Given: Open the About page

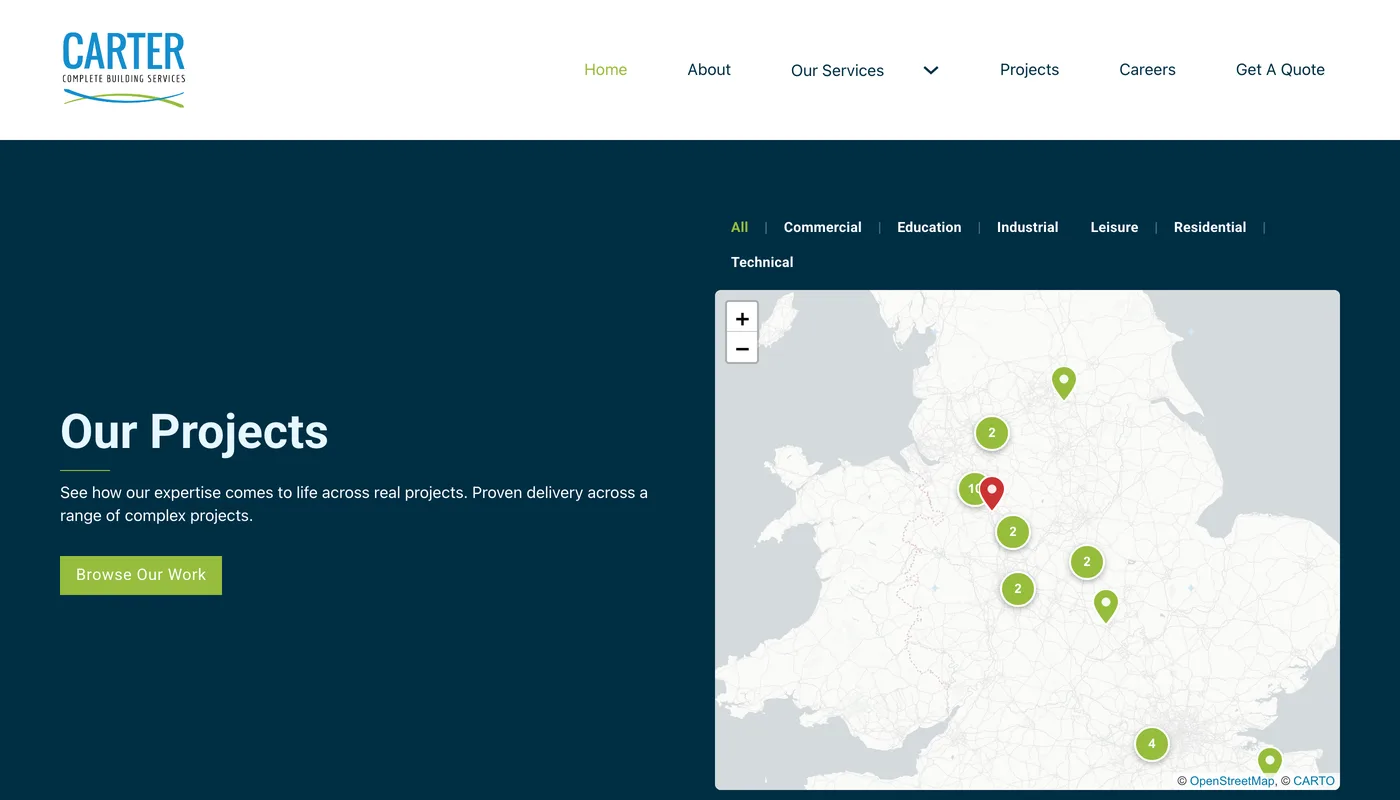Looking at the screenshot, I should click(x=709, y=69).
